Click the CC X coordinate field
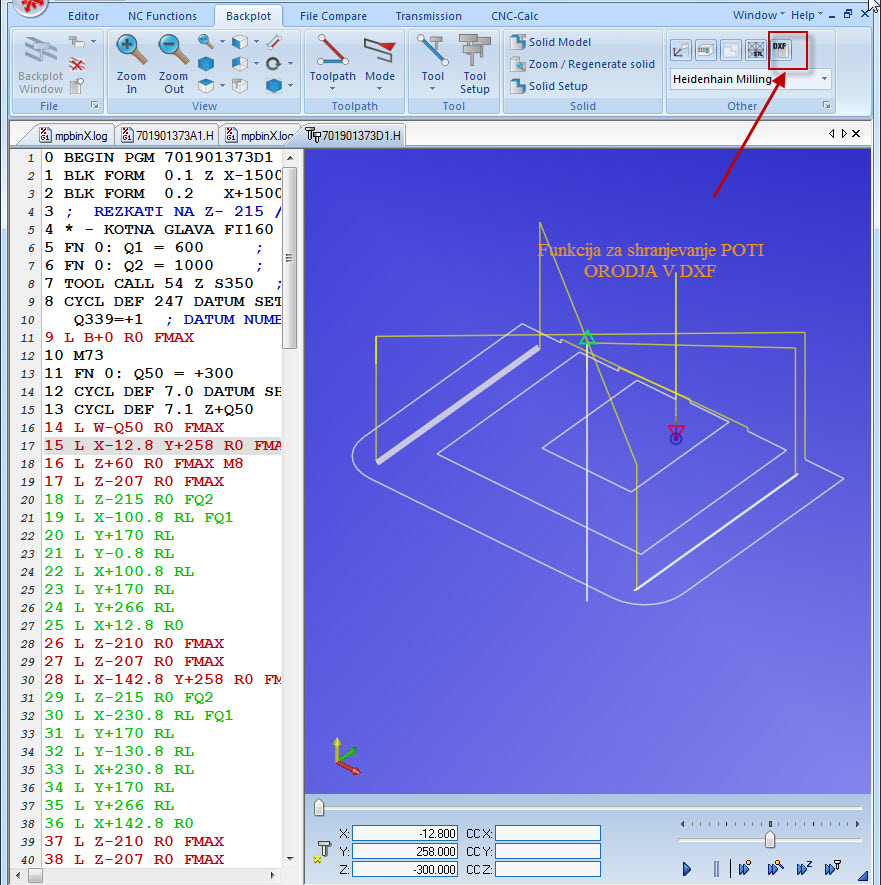The height and width of the screenshot is (885, 881). point(547,833)
